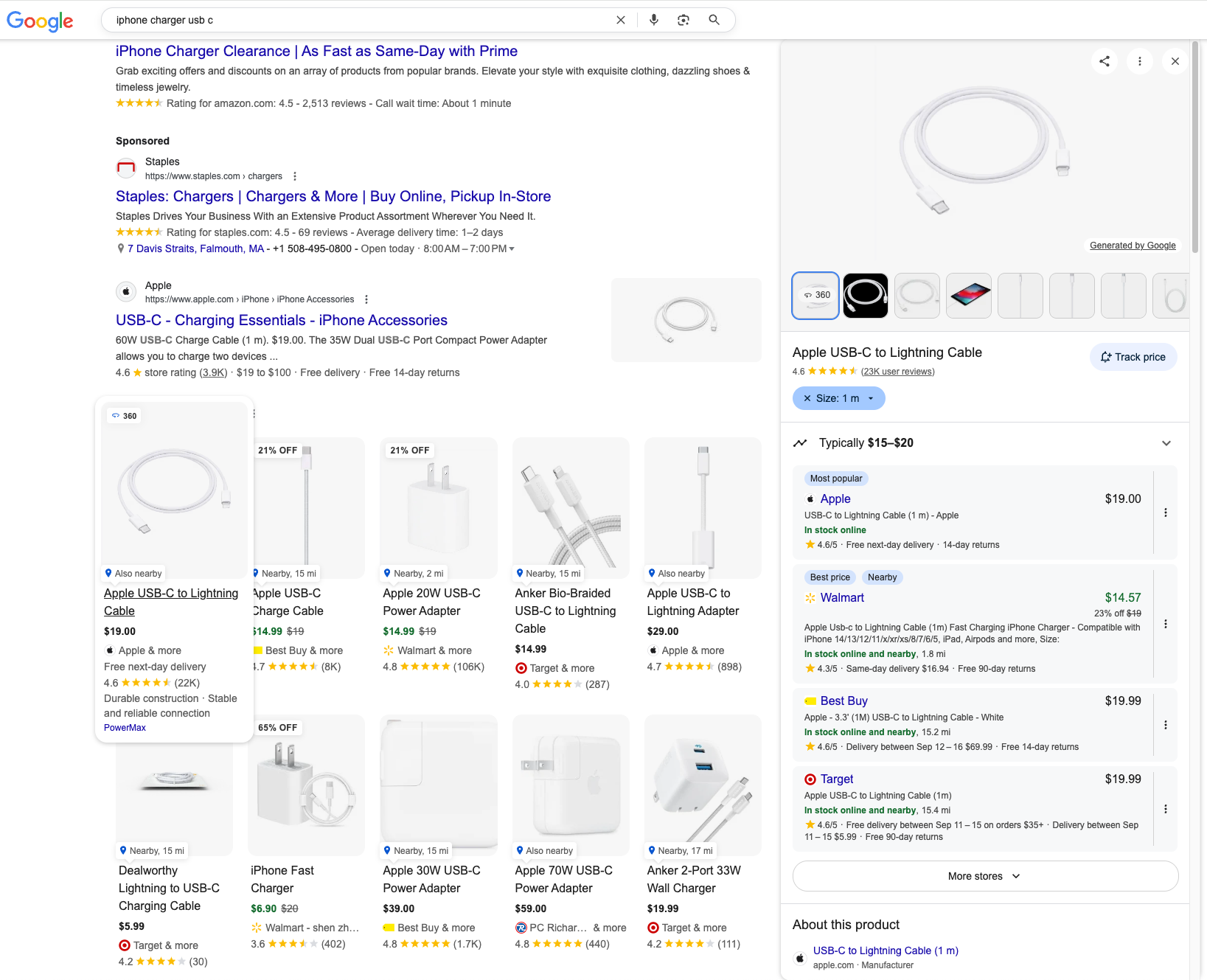Click Track price button
Image resolution: width=1207 pixels, height=980 pixels.
pyautogui.click(x=1133, y=357)
